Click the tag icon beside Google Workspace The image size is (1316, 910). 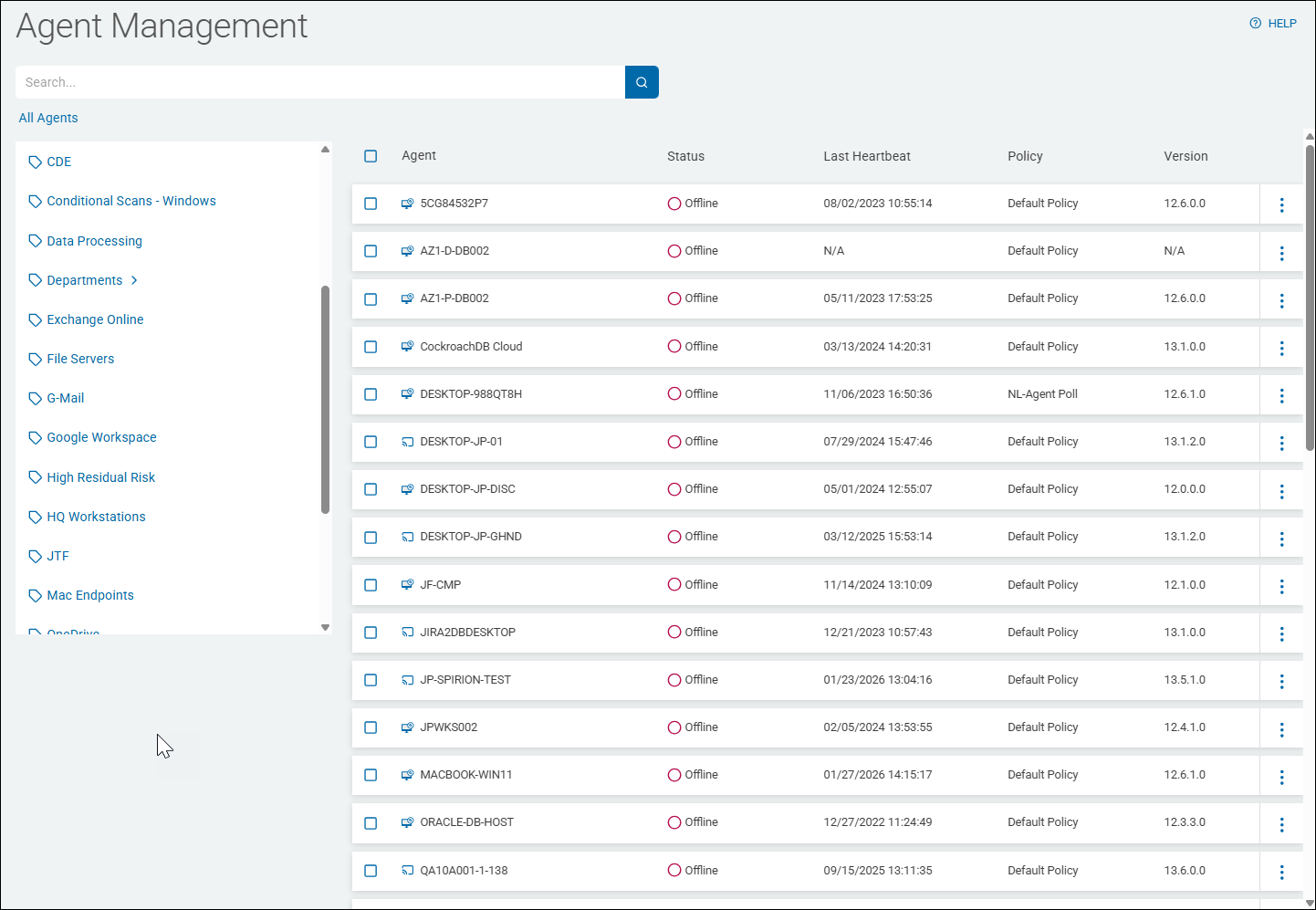click(x=36, y=438)
